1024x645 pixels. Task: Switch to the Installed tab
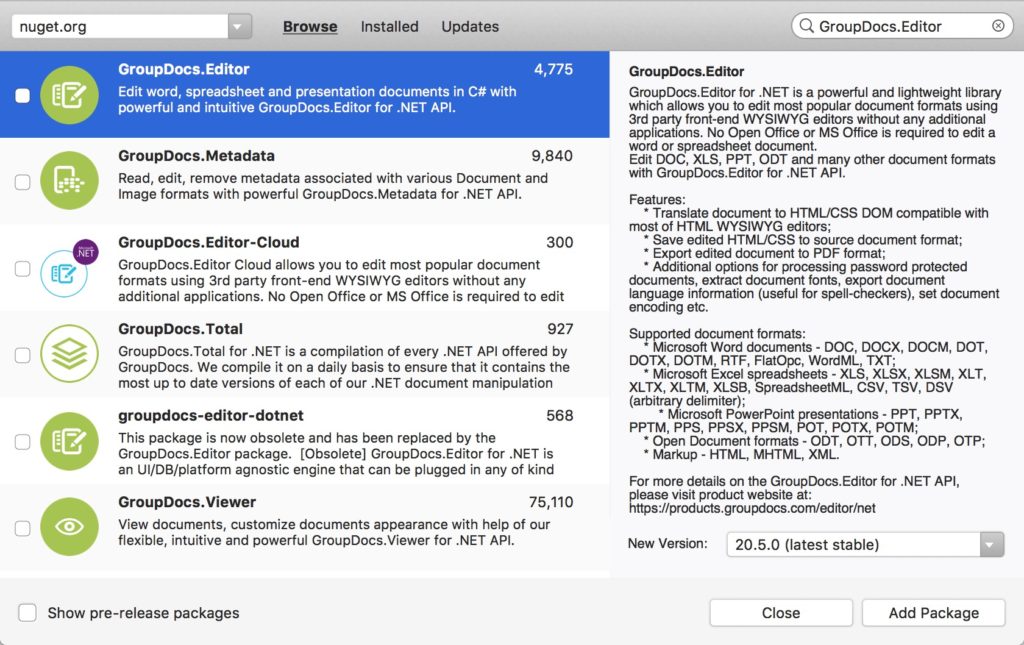pos(389,26)
